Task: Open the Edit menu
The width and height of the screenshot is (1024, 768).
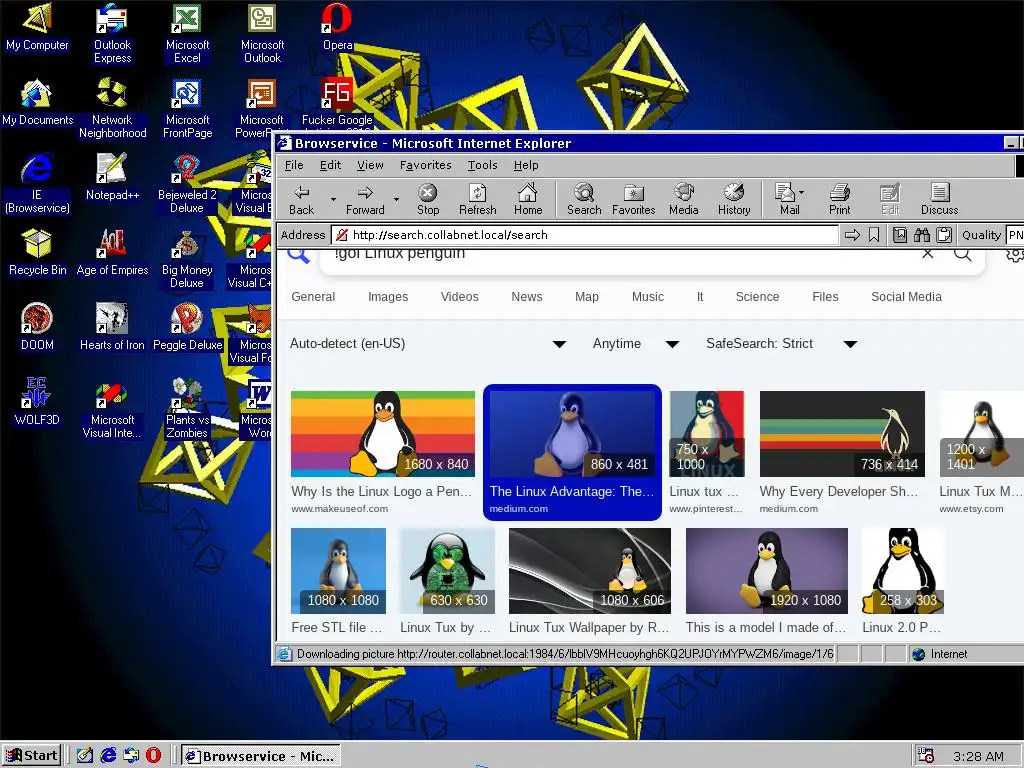Action: [330, 165]
